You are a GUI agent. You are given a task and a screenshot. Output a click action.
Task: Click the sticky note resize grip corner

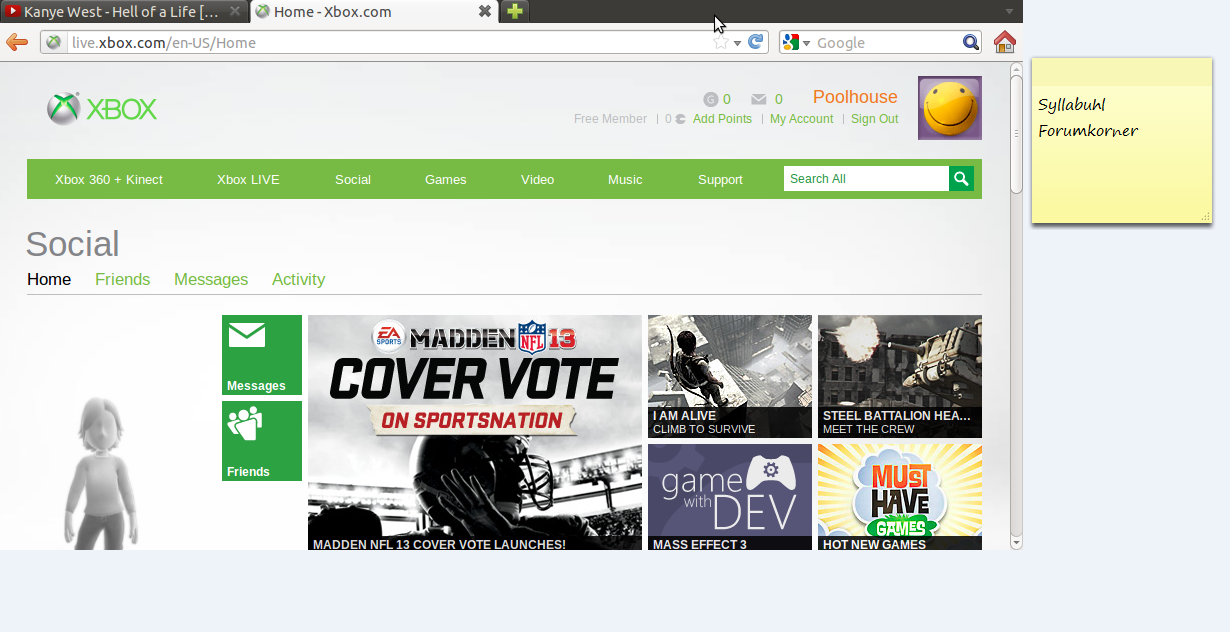[x=1205, y=216]
